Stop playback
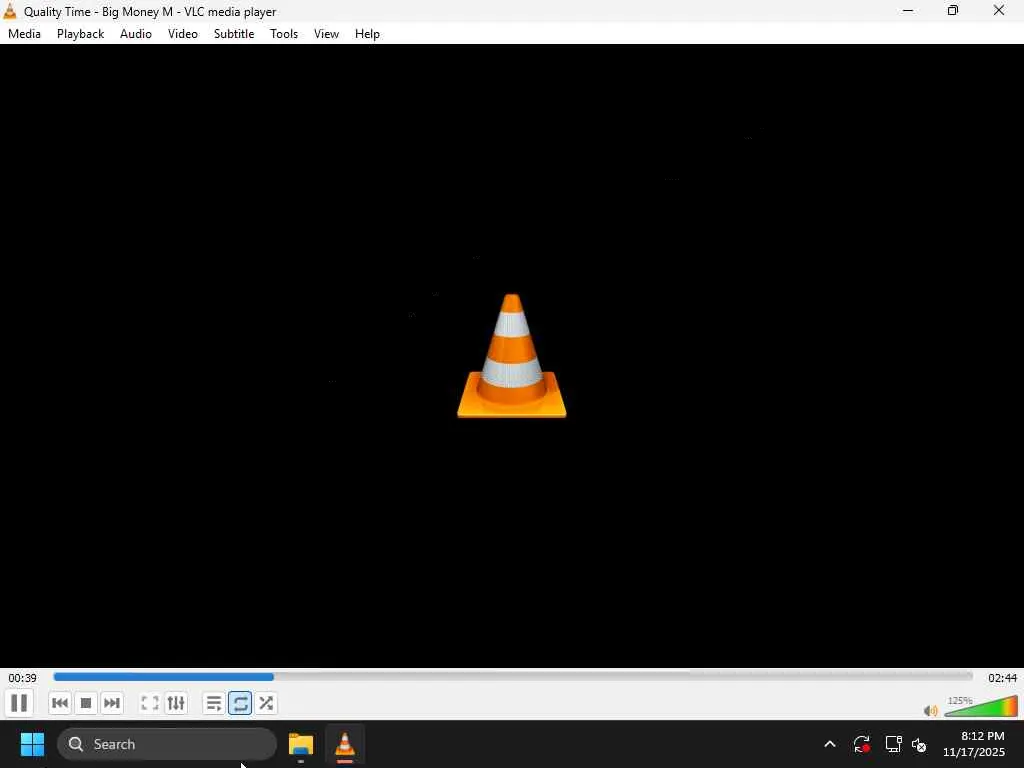The image size is (1024, 768). click(x=86, y=703)
